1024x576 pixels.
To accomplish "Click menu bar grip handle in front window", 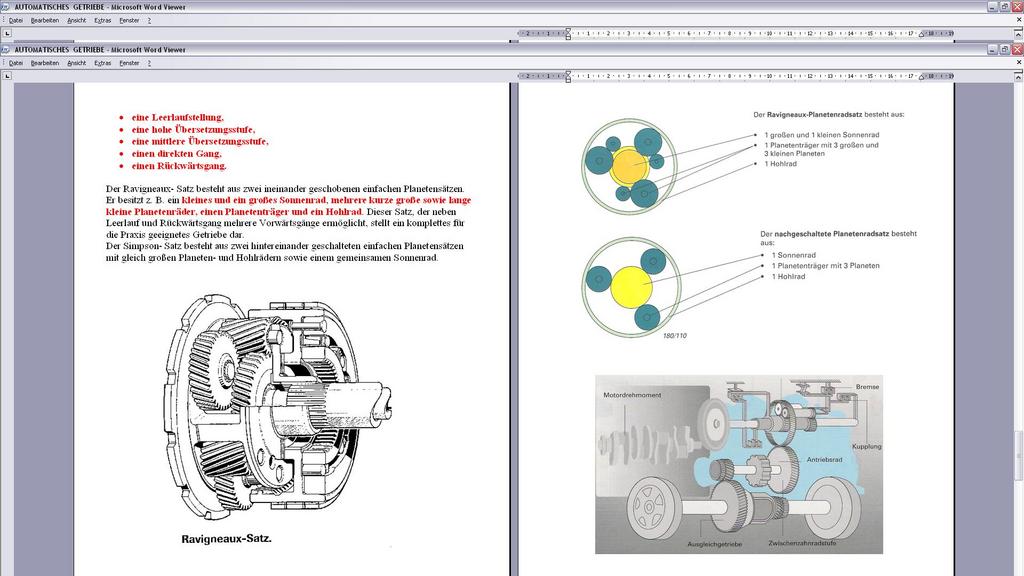I will (3, 63).
